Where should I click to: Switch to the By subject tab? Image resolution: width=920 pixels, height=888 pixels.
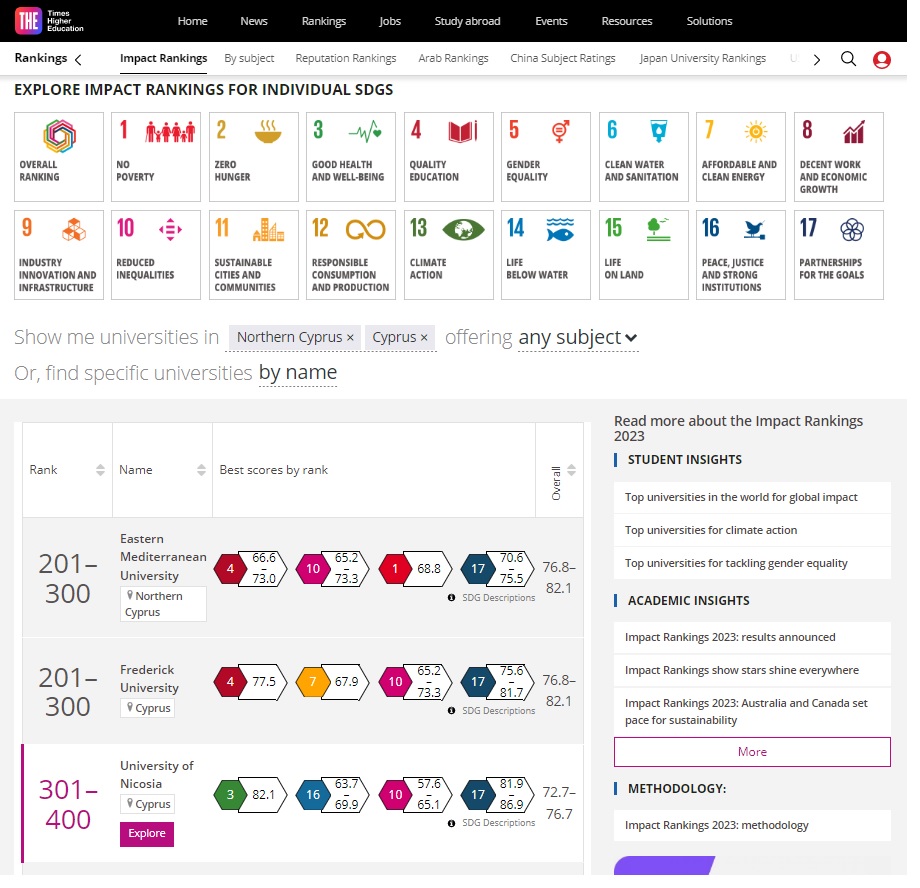click(249, 59)
